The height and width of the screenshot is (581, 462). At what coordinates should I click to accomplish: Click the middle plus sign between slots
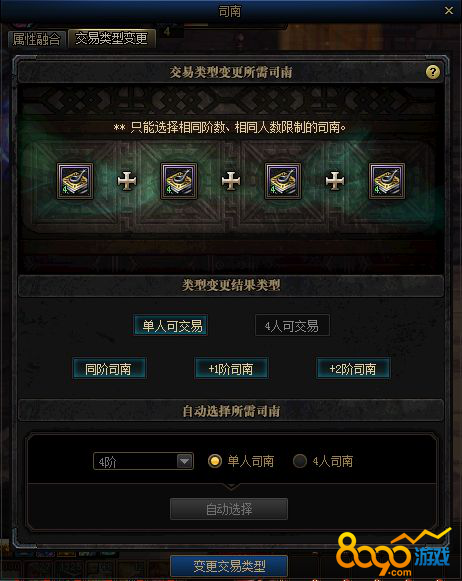pyautogui.click(x=231, y=181)
